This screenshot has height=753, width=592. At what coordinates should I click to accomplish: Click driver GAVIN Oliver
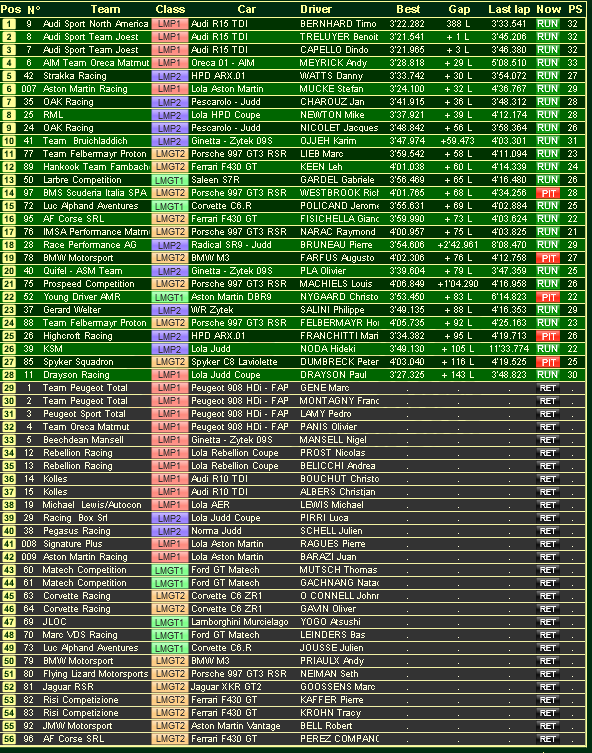click(328, 607)
